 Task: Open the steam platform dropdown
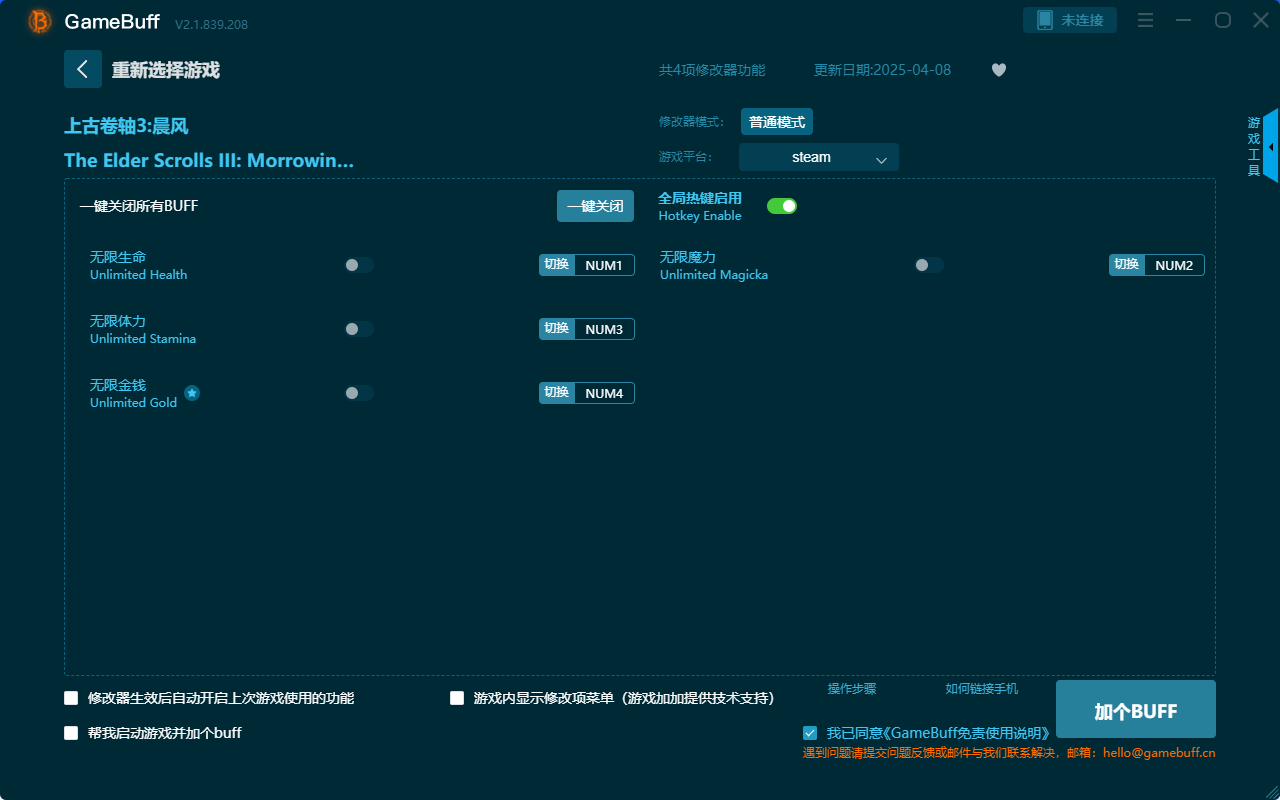coord(818,157)
